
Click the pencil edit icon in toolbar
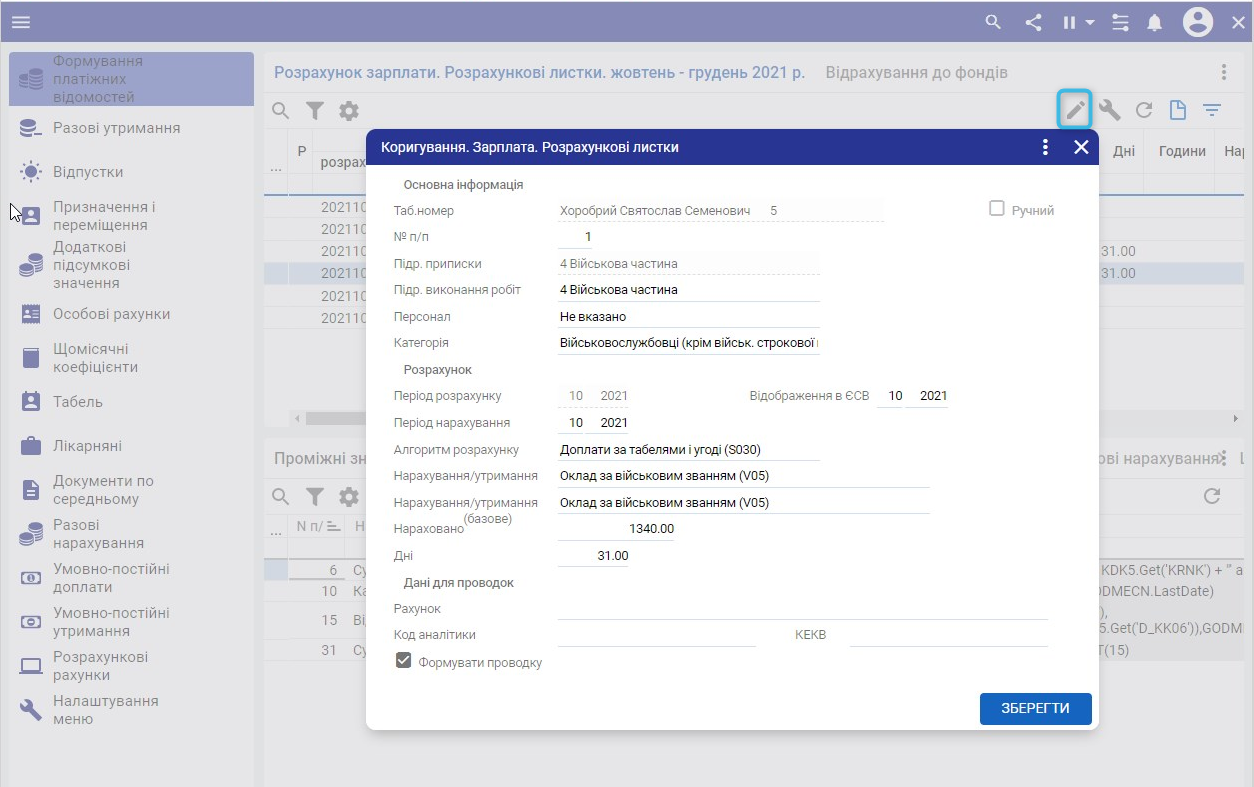point(1075,110)
